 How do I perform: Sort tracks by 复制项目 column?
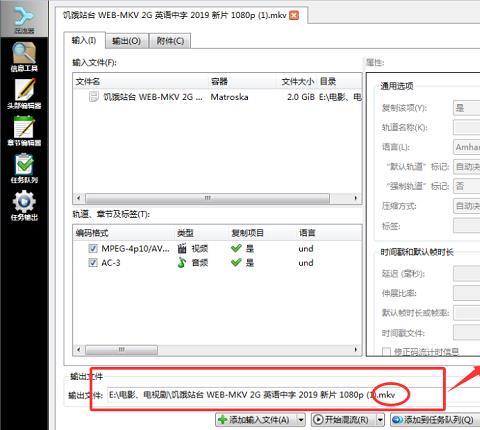click(x=263, y=233)
